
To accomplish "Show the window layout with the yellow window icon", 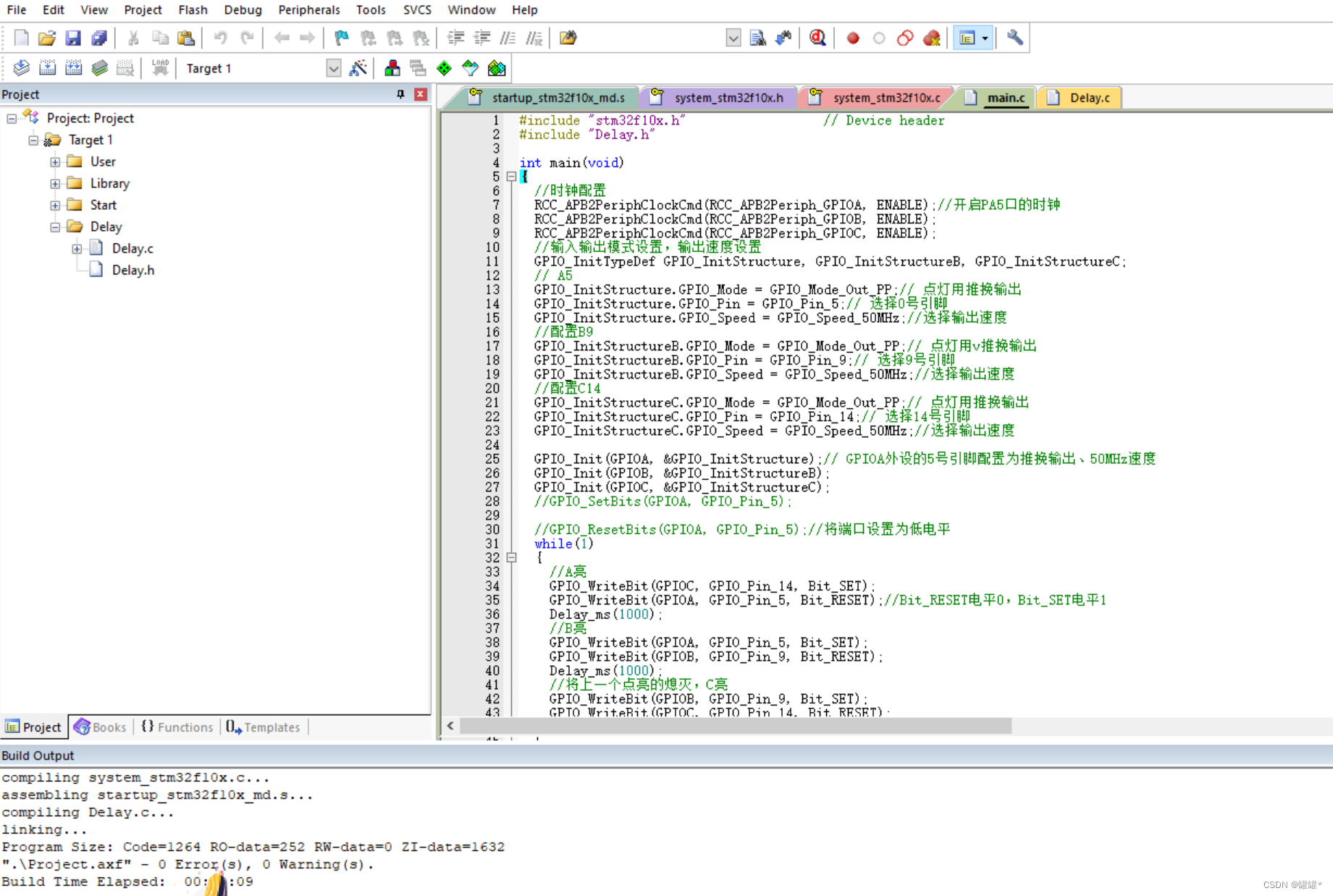I will click(967, 38).
